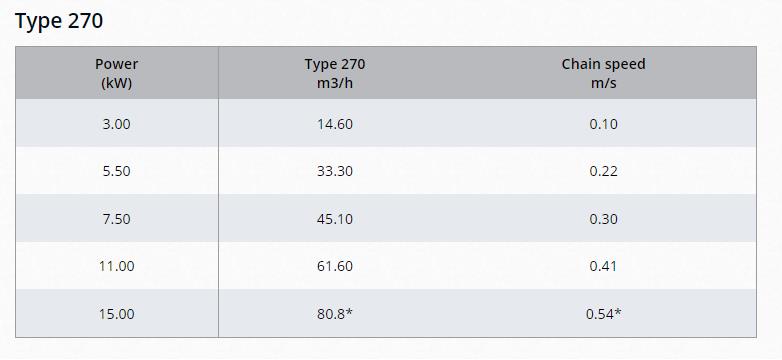Click the 14.60 capacity cell
This screenshot has width=782, height=360.
[x=335, y=124]
